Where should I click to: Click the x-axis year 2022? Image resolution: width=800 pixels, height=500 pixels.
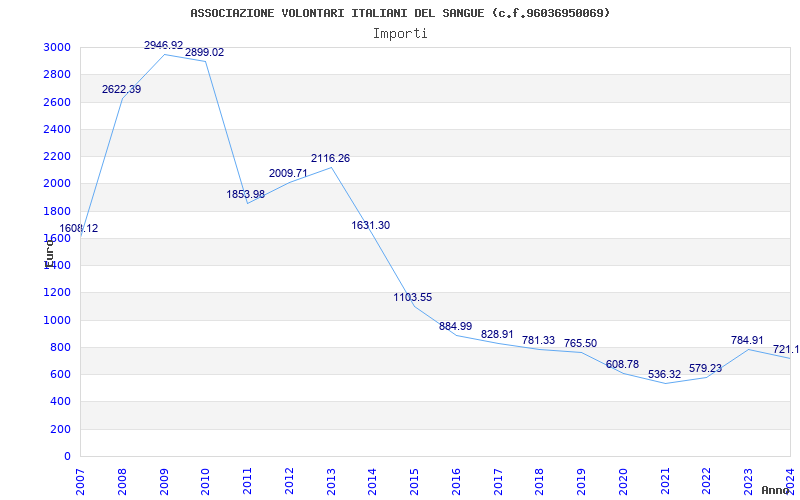pos(707,481)
